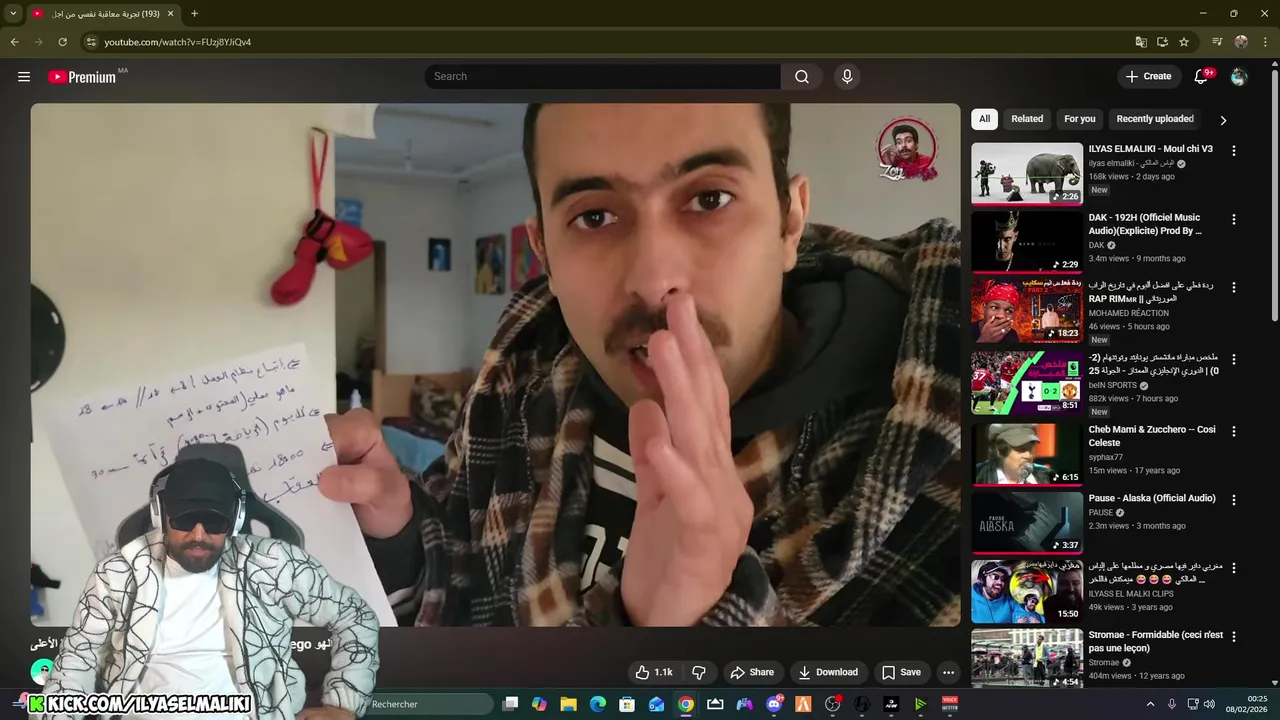Open media controls in Chrome toolbar
Viewport: 1280px width, 720px height.
click(x=1217, y=42)
